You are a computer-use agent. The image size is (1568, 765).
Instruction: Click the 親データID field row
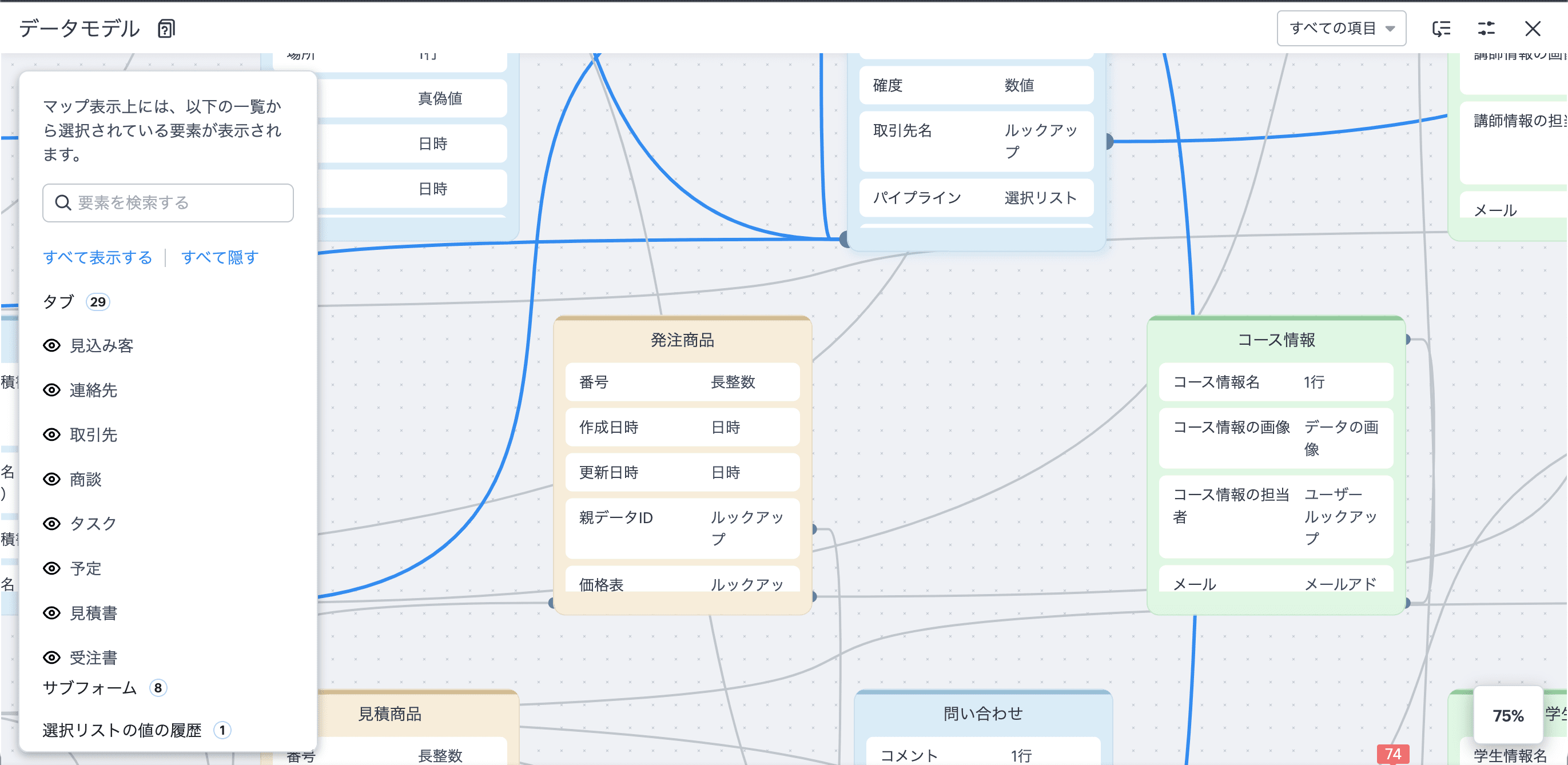coord(682,528)
